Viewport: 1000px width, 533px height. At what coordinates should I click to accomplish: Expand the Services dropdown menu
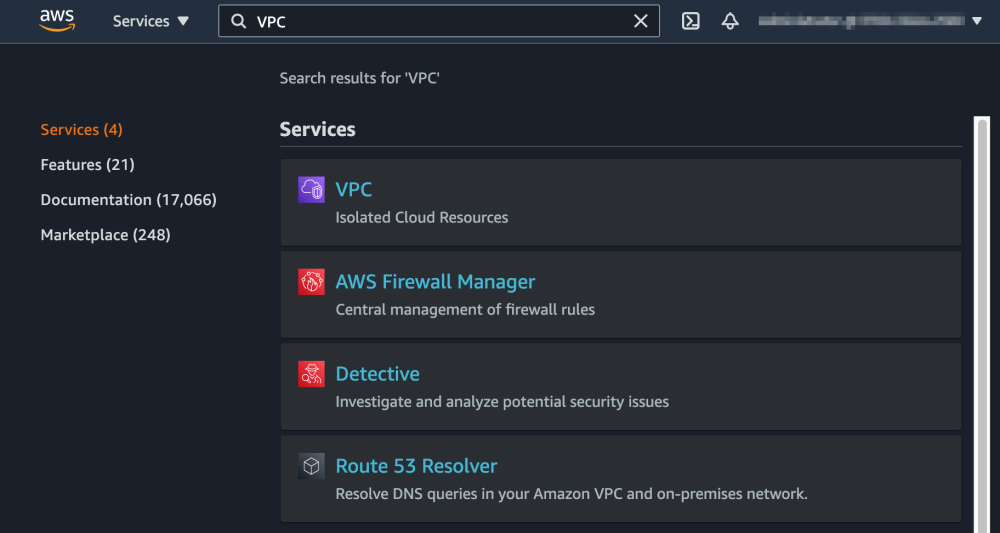151,21
